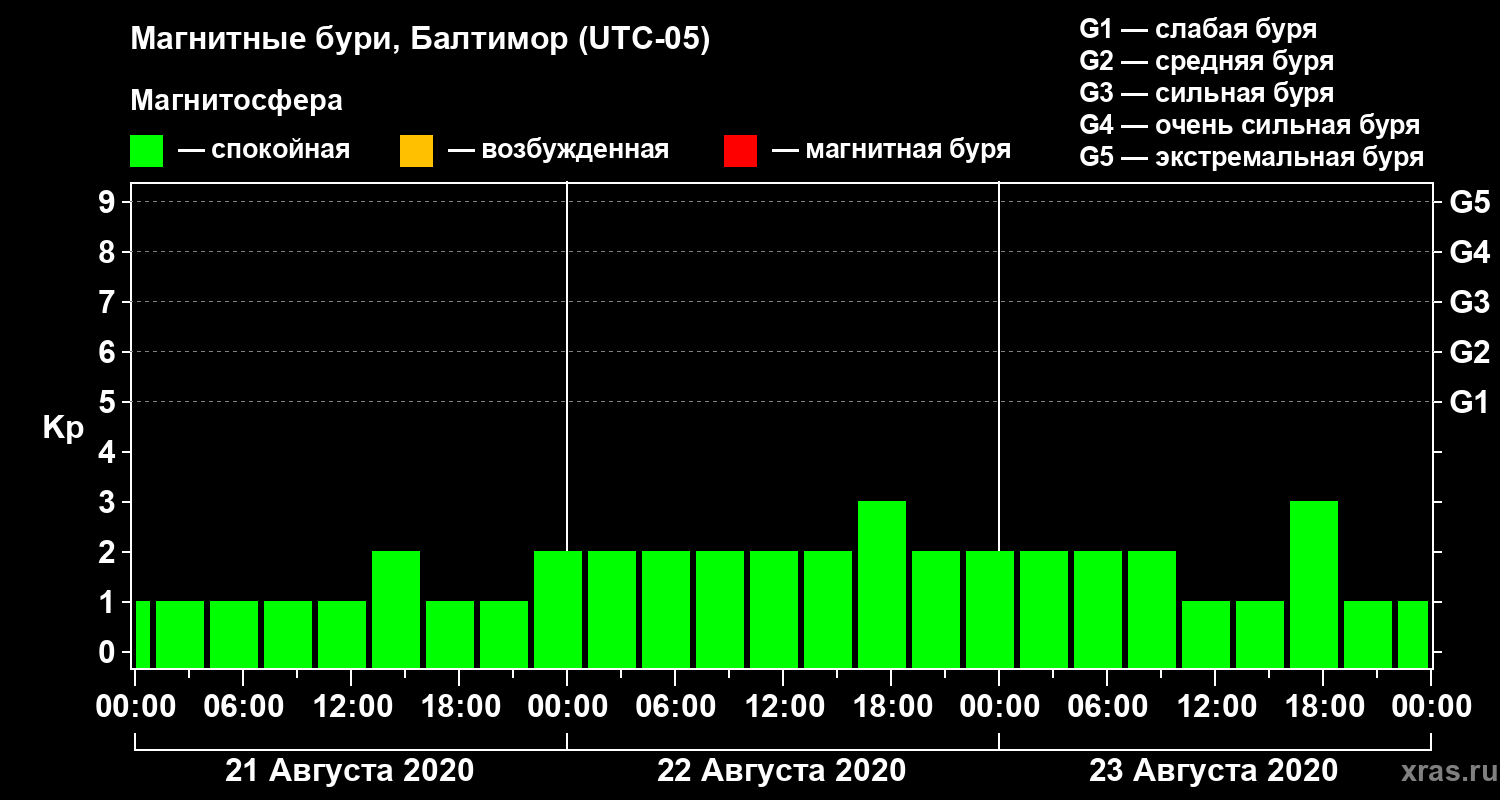Image resolution: width=1500 pixels, height=800 pixels.
Task: Click the '21 Августа 2020' date label
Action: pyautogui.click(x=349, y=771)
